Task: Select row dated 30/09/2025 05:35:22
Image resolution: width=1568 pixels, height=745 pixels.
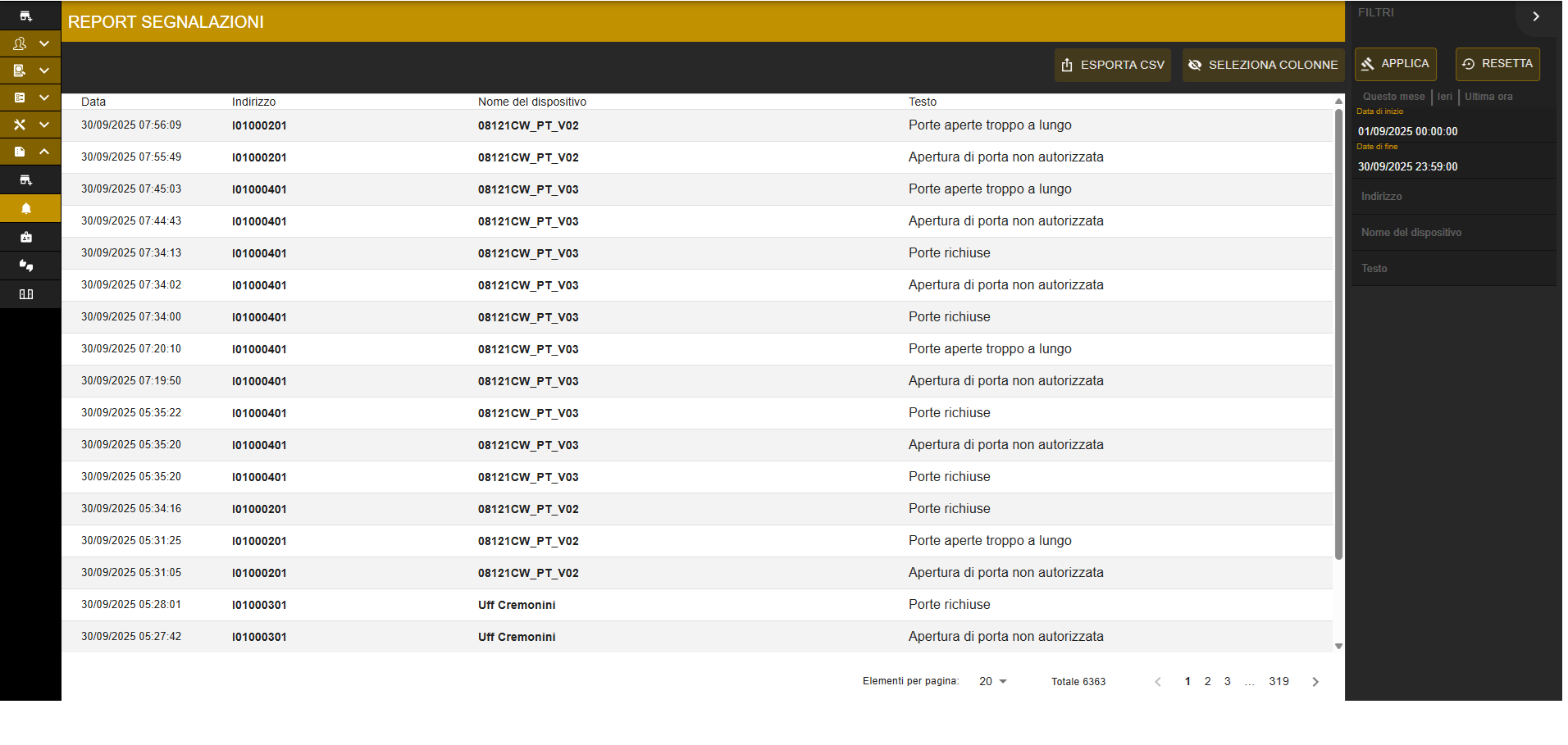Action: click(697, 413)
